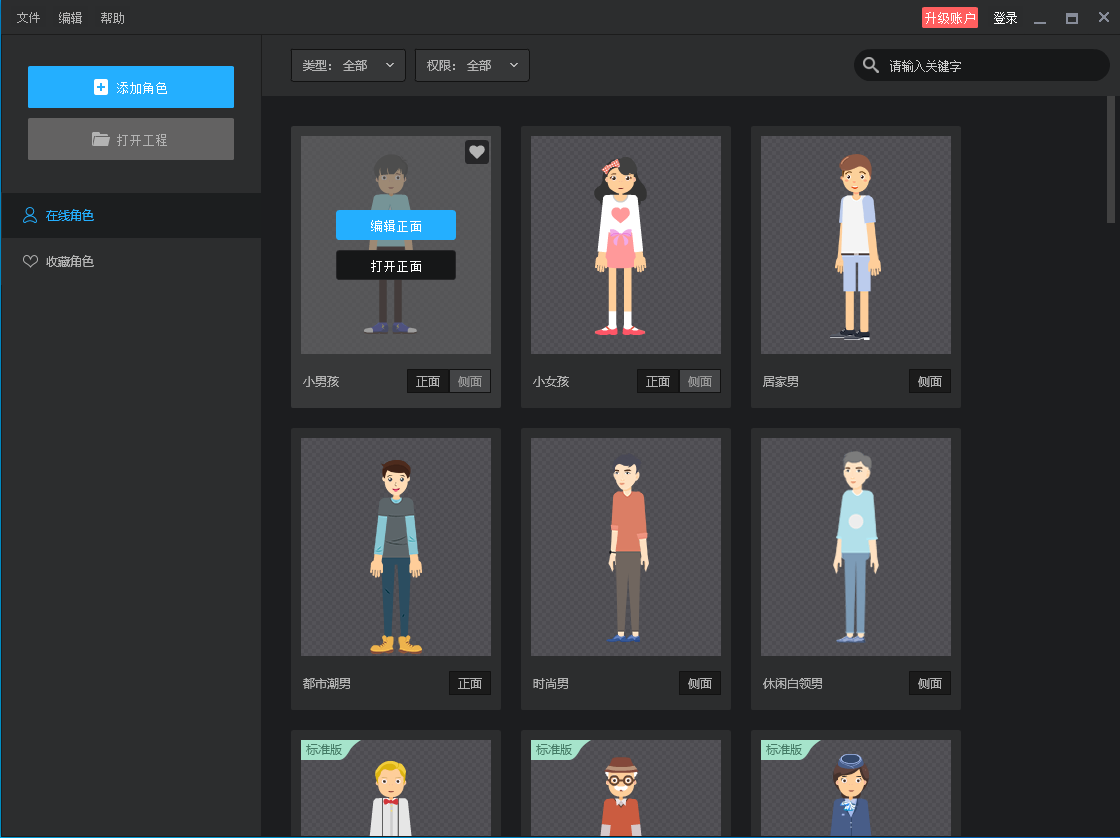Image resolution: width=1120 pixels, height=838 pixels.
Task: Select 侧面 view for 休闲白领男
Action: (x=929, y=684)
